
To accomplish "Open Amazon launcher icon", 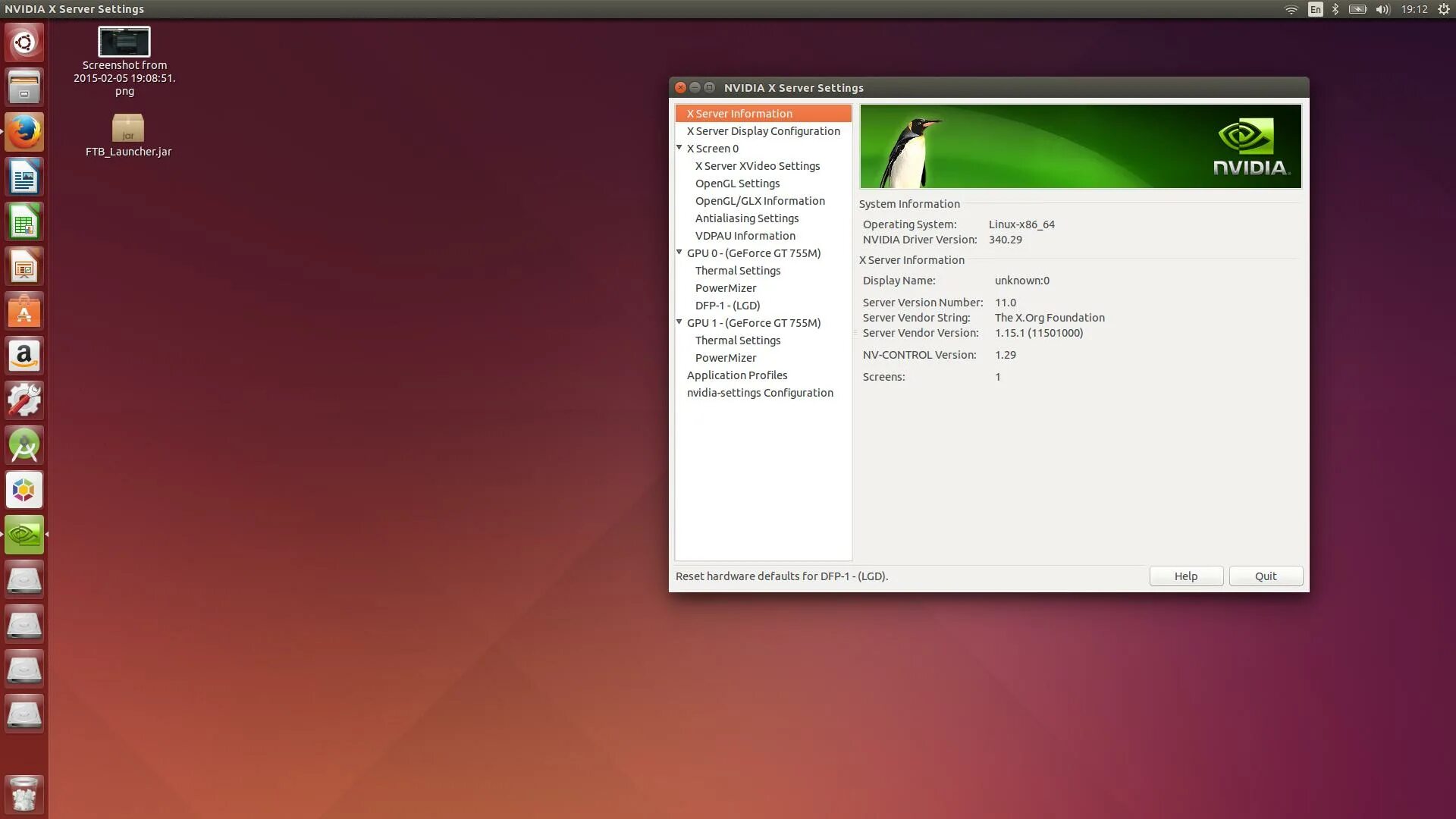I will coord(24,356).
